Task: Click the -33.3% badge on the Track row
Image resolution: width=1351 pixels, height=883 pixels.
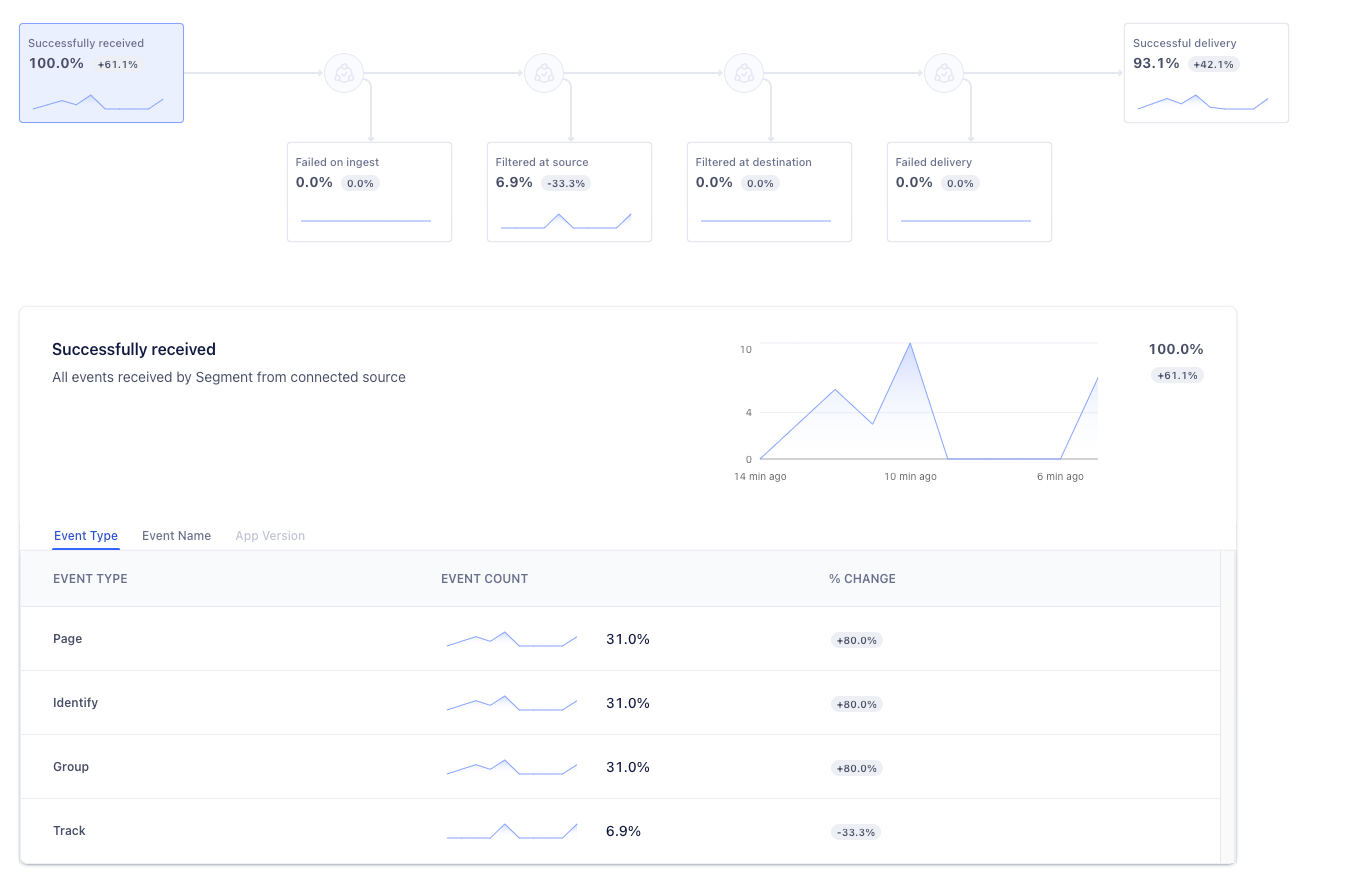Action: pos(855,831)
